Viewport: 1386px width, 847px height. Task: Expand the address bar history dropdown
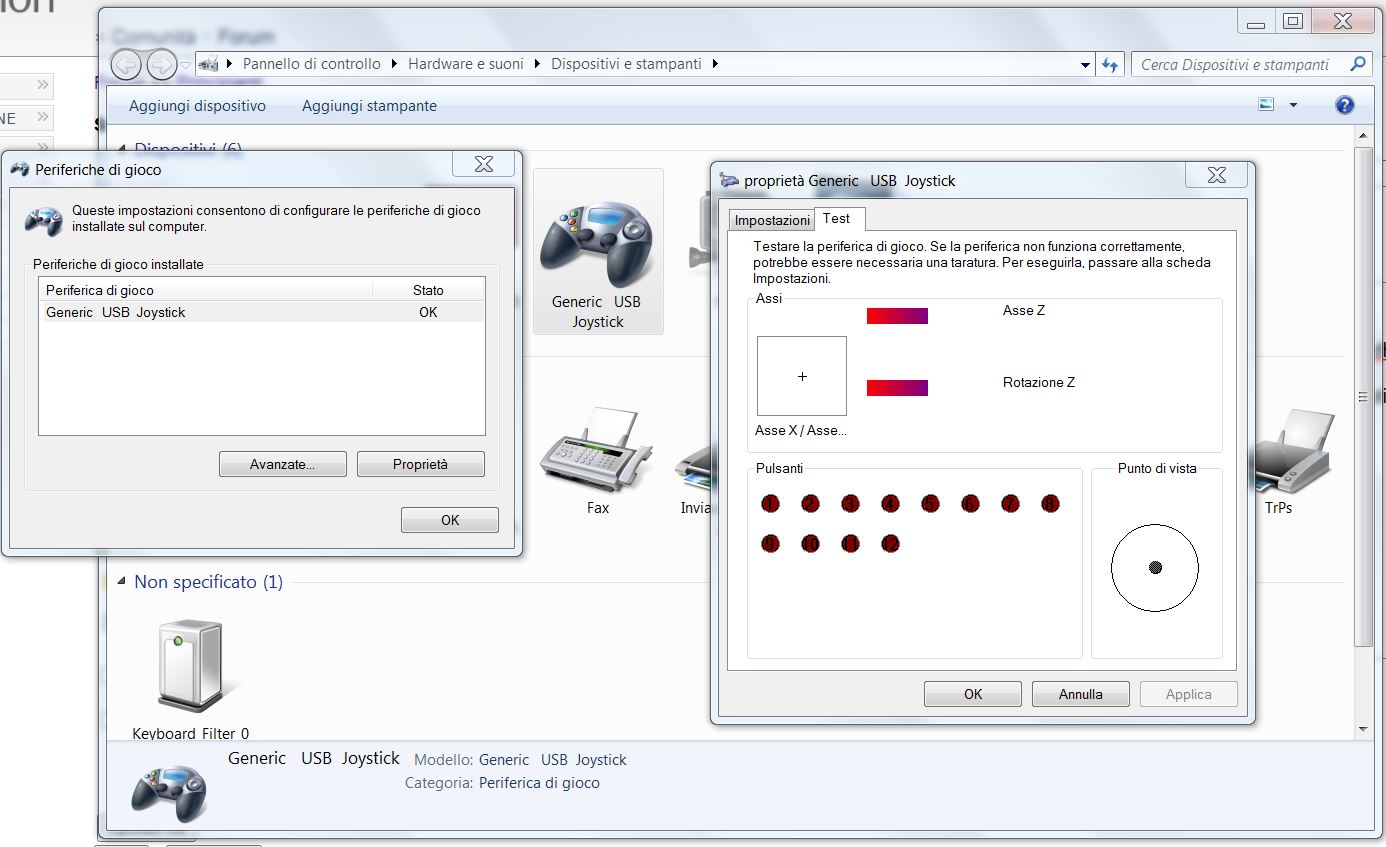tap(1086, 64)
